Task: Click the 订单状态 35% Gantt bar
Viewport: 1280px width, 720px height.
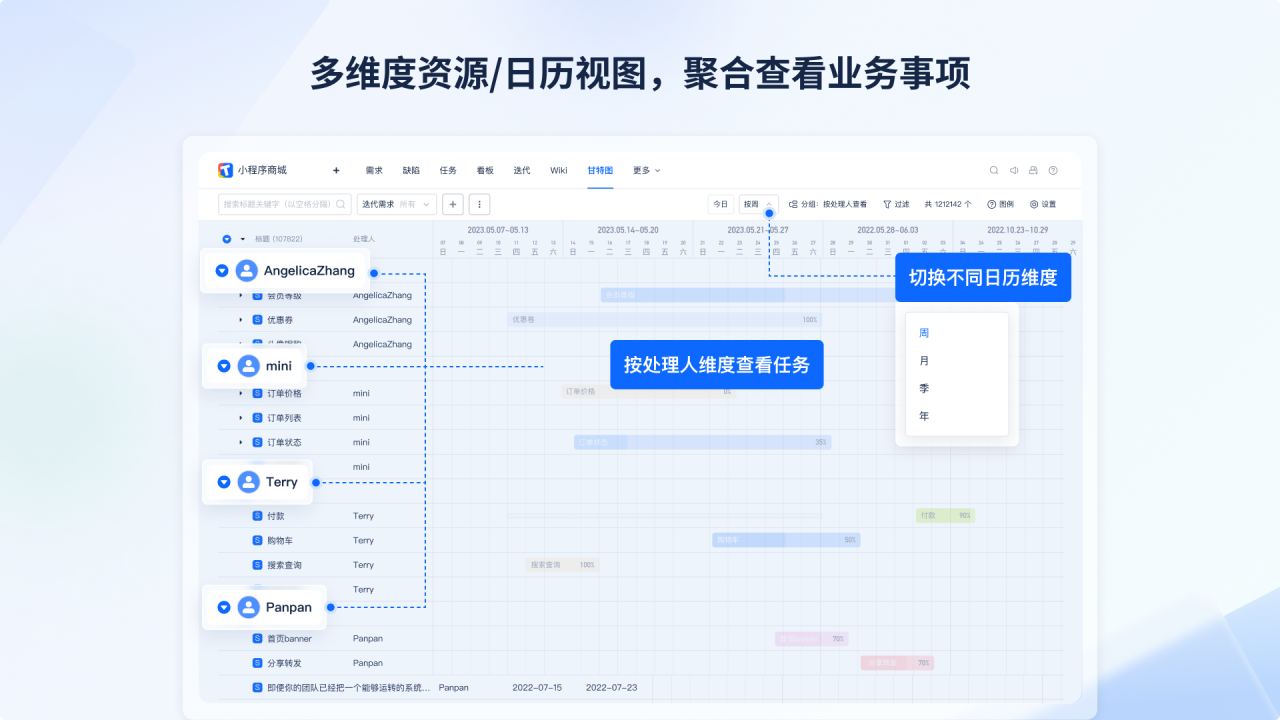Action: 702,442
